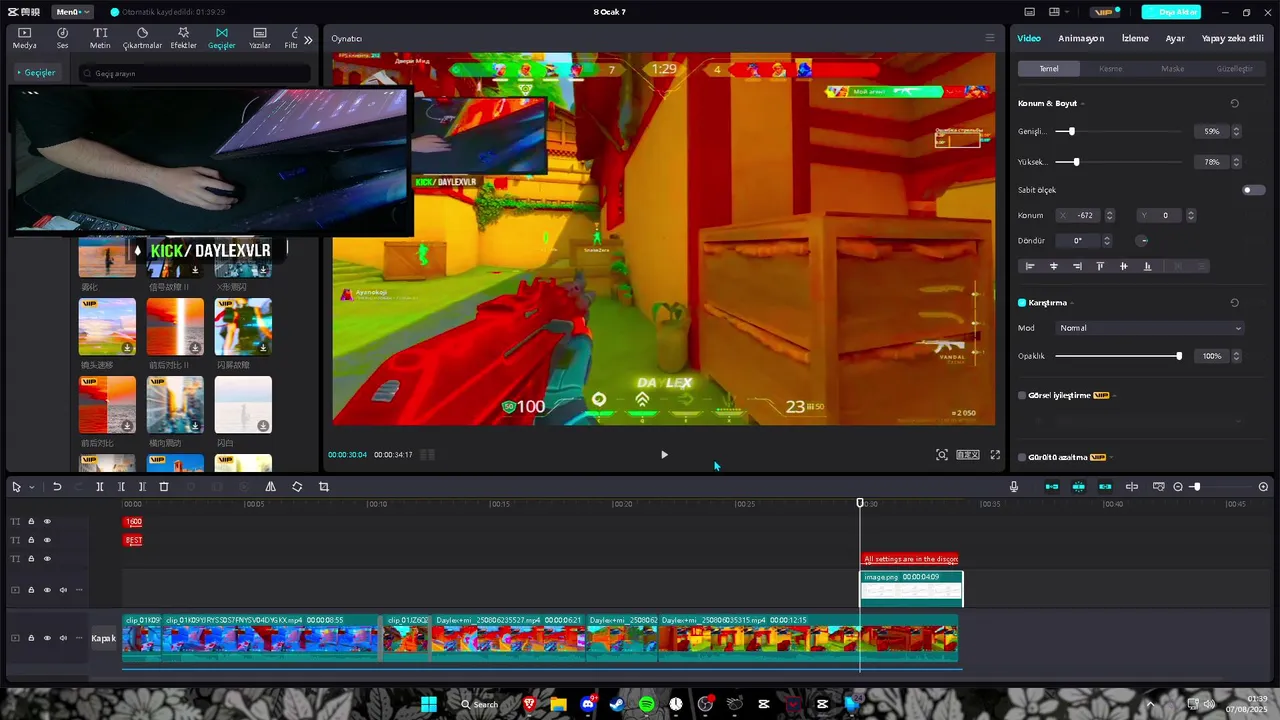Zoom out the timeline

pyautogui.click(x=1178, y=487)
